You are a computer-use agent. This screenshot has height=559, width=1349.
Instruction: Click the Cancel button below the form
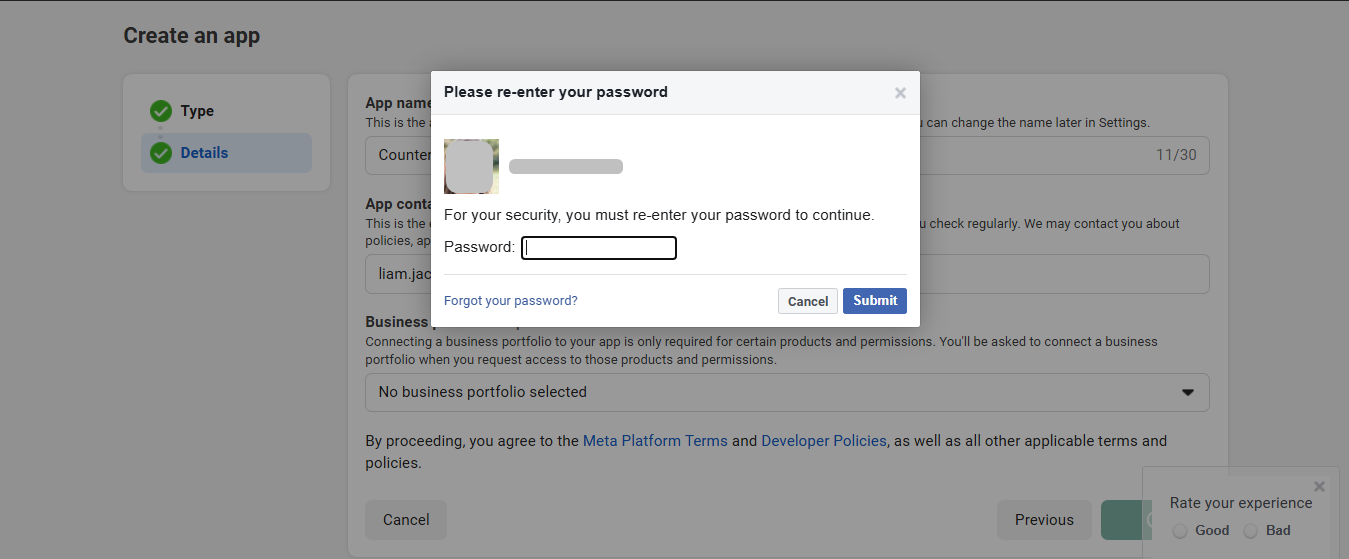(406, 520)
